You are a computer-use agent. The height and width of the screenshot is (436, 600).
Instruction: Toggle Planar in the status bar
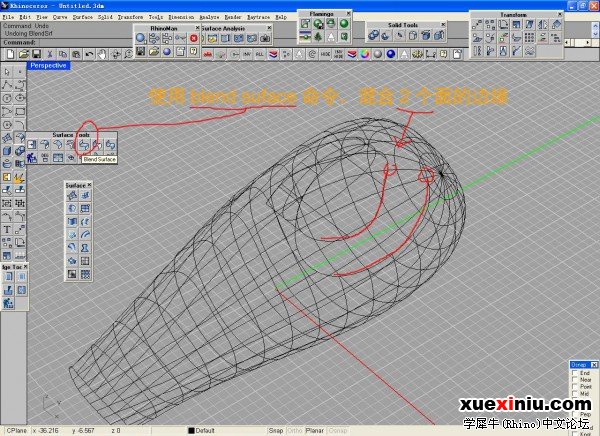click(x=315, y=431)
